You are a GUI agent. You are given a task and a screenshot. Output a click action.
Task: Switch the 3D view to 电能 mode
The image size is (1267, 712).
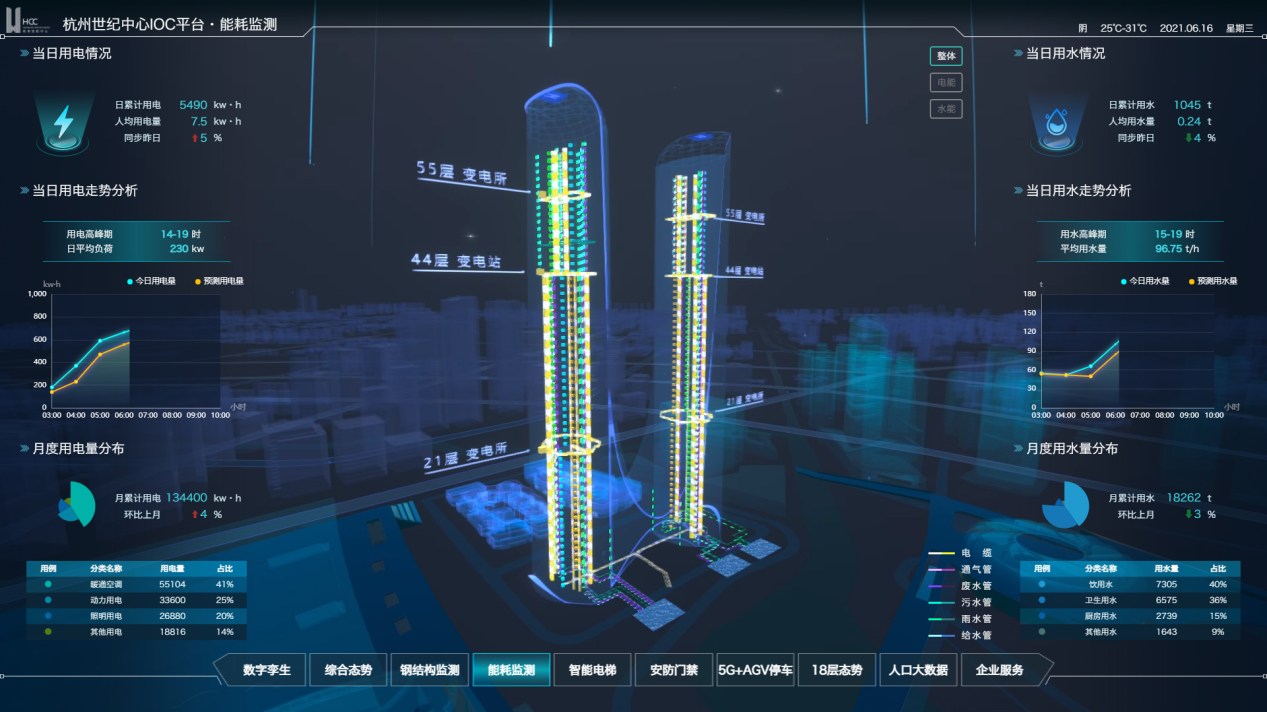pos(945,83)
